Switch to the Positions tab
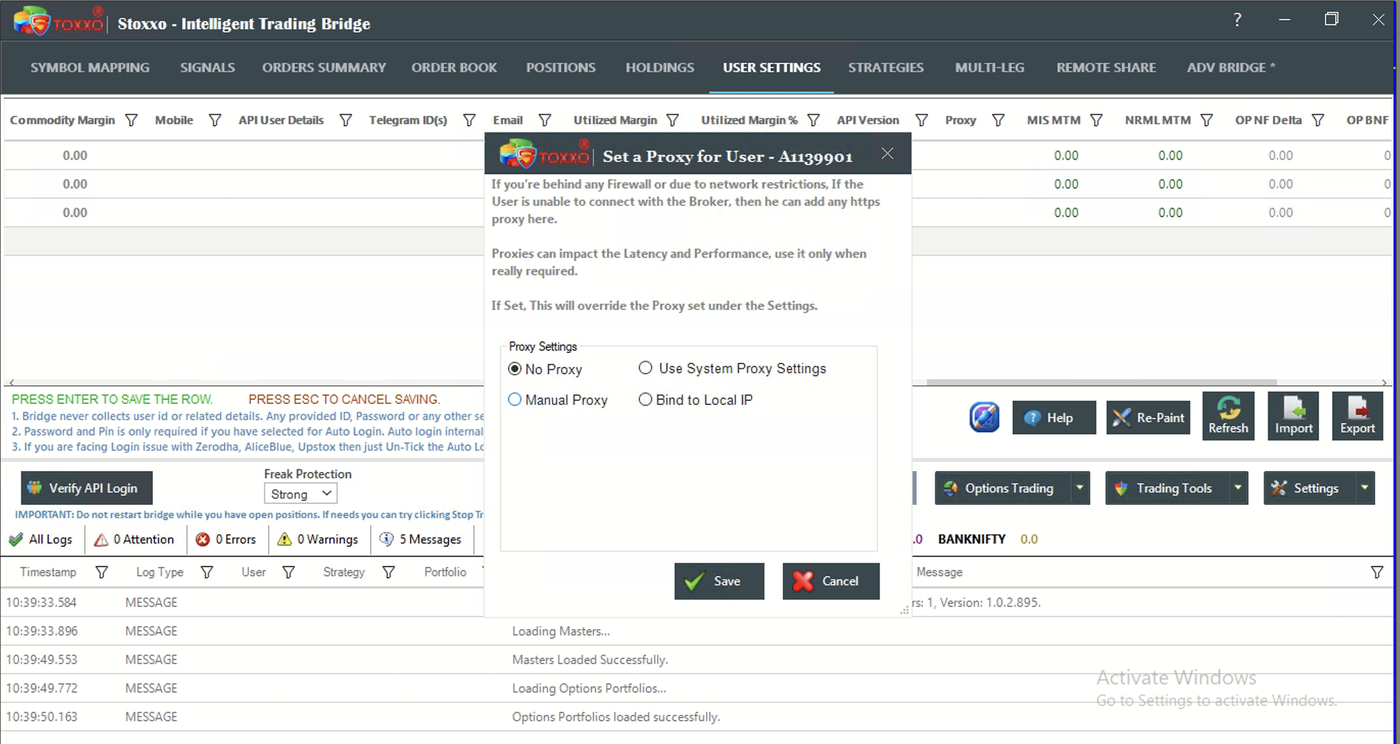The image size is (1400, 744). point(561,68)
